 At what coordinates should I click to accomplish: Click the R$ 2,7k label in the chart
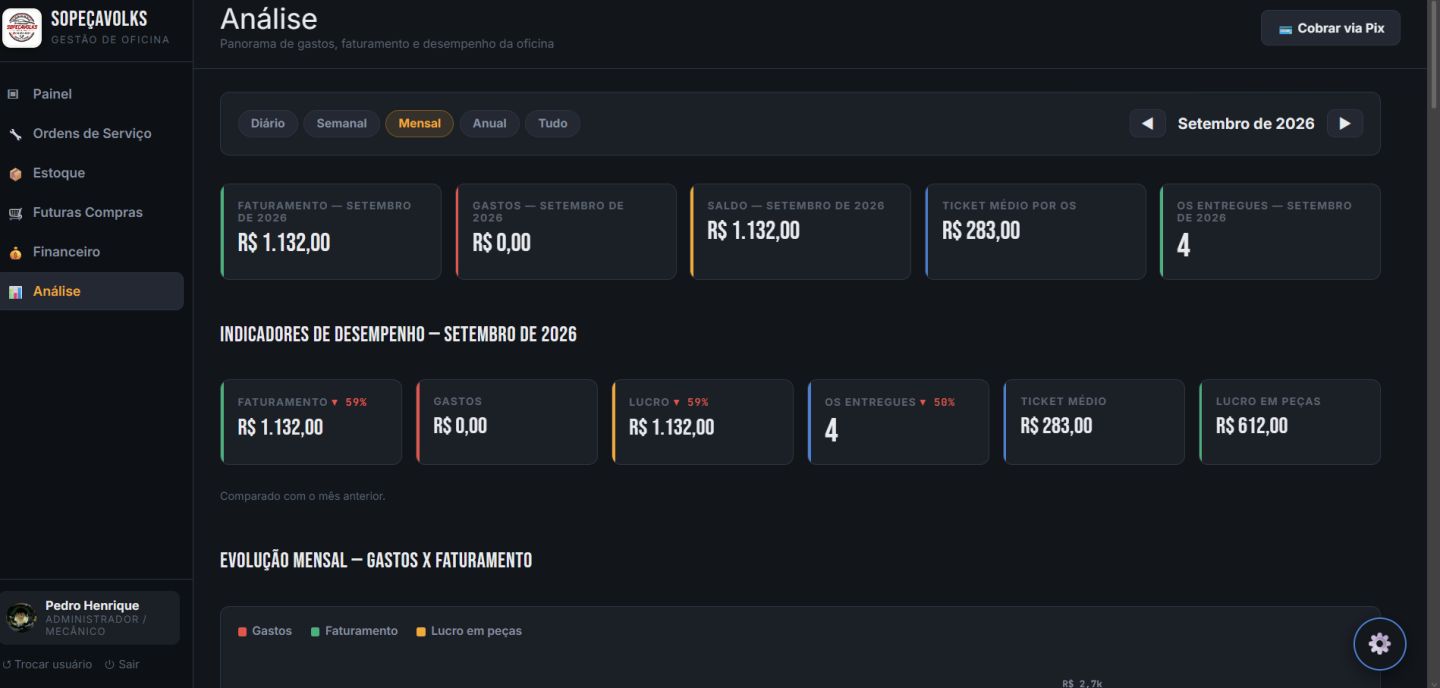pos(1082,683)
